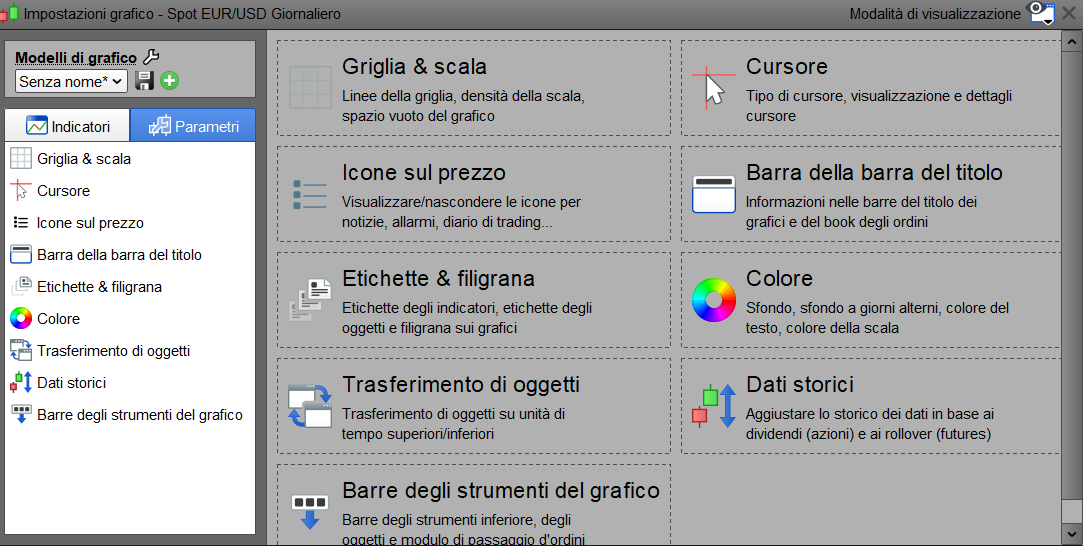
Task: Click the Modalità di visualizzazione label
Action: [935, 14]
